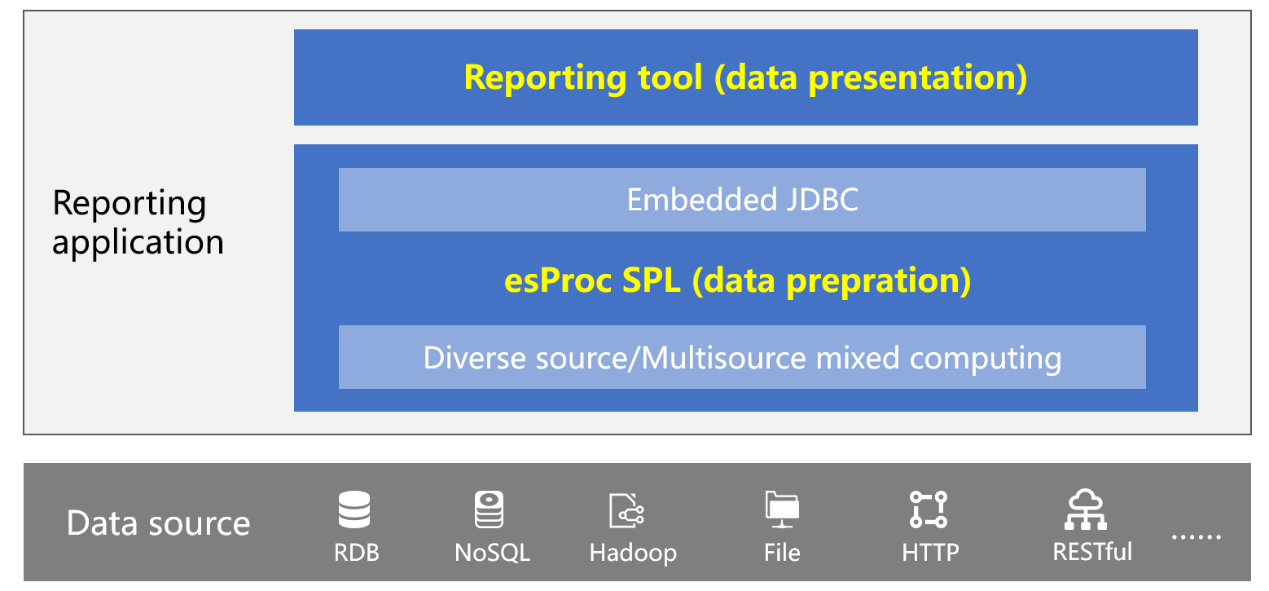Select the Reporting tool (data presentation) block
1269x591 pixels.
click(x=745, y=77)
